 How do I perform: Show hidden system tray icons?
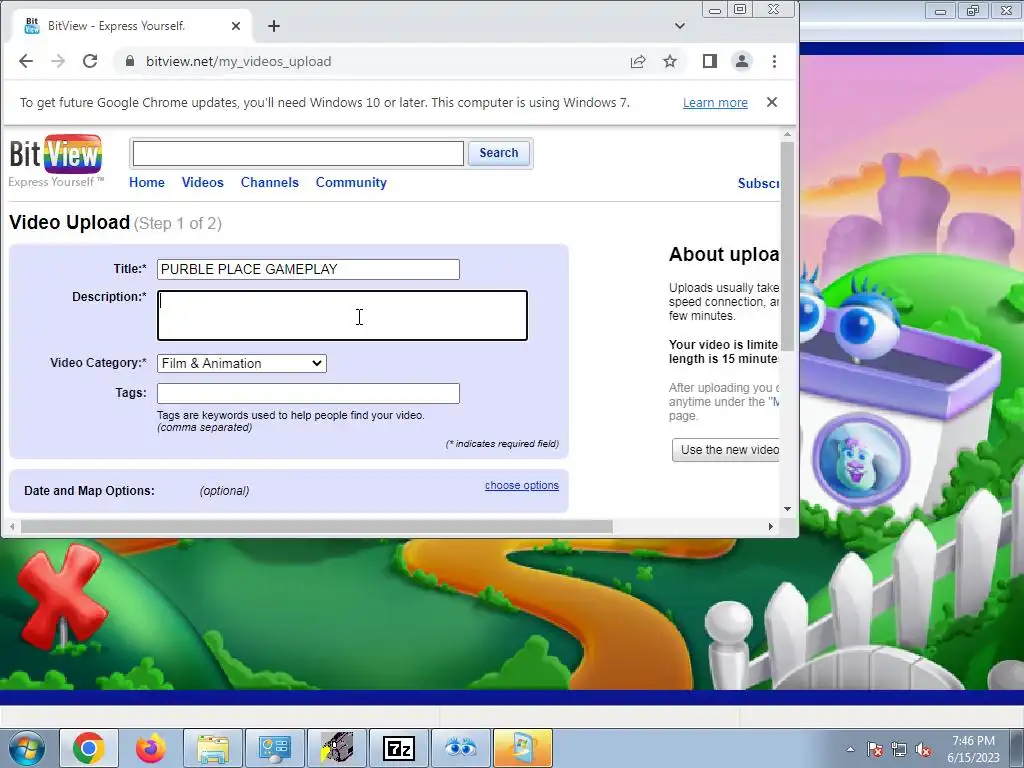coord(850,750)
